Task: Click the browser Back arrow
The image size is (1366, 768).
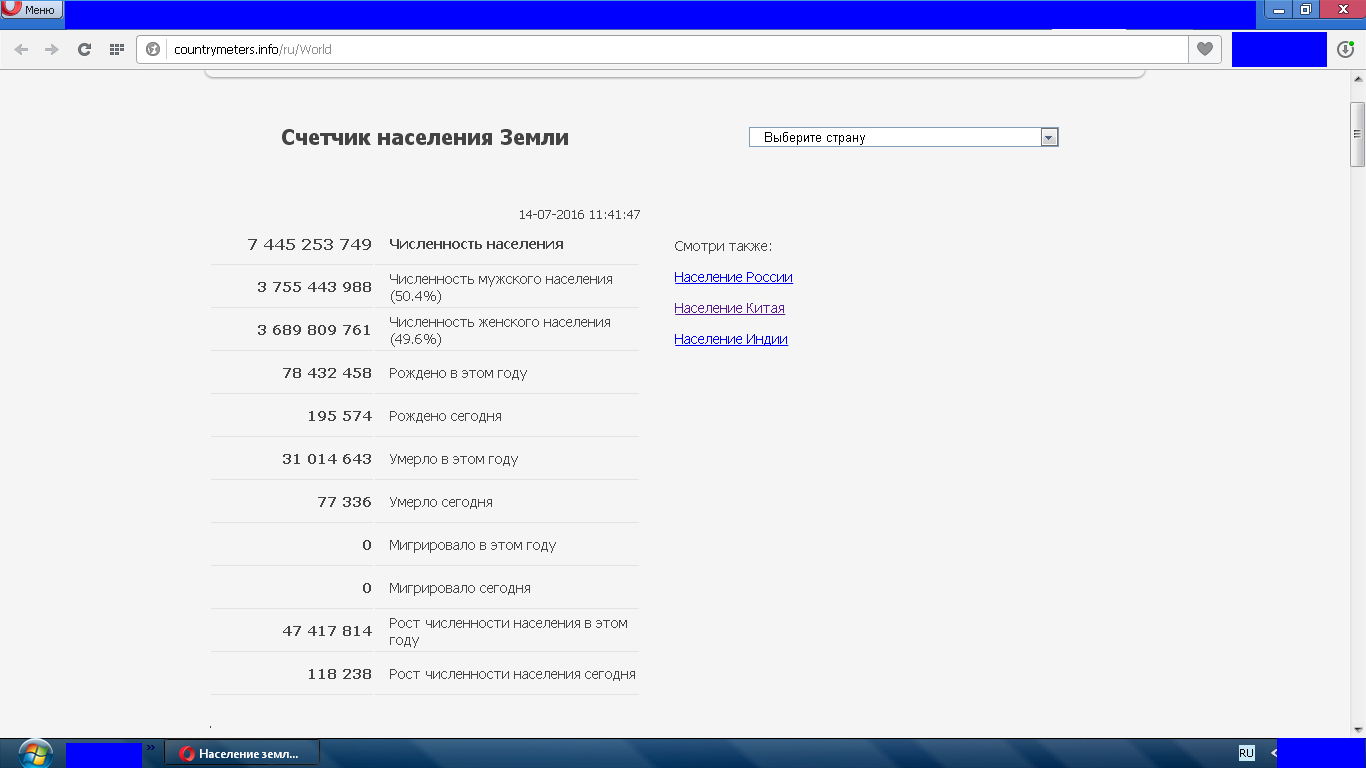Action: coord(21,49)
